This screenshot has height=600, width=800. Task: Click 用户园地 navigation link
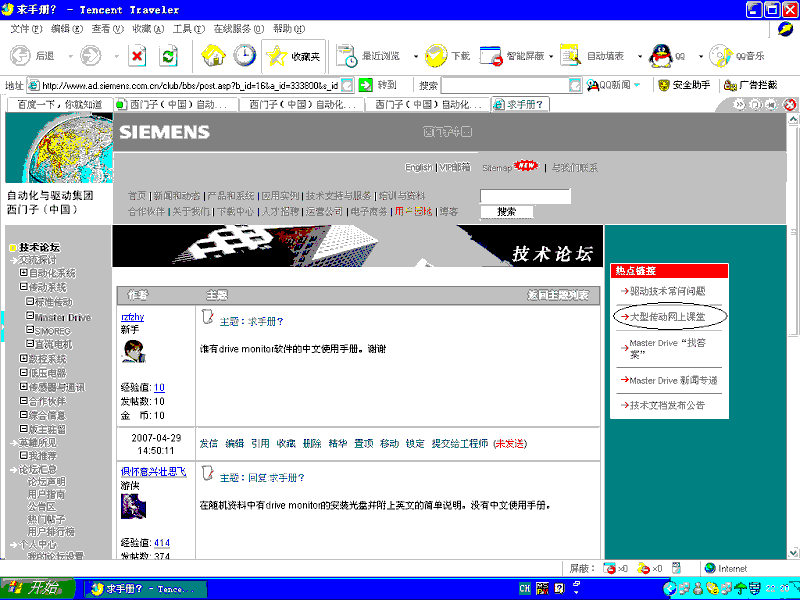pos(413,211)
